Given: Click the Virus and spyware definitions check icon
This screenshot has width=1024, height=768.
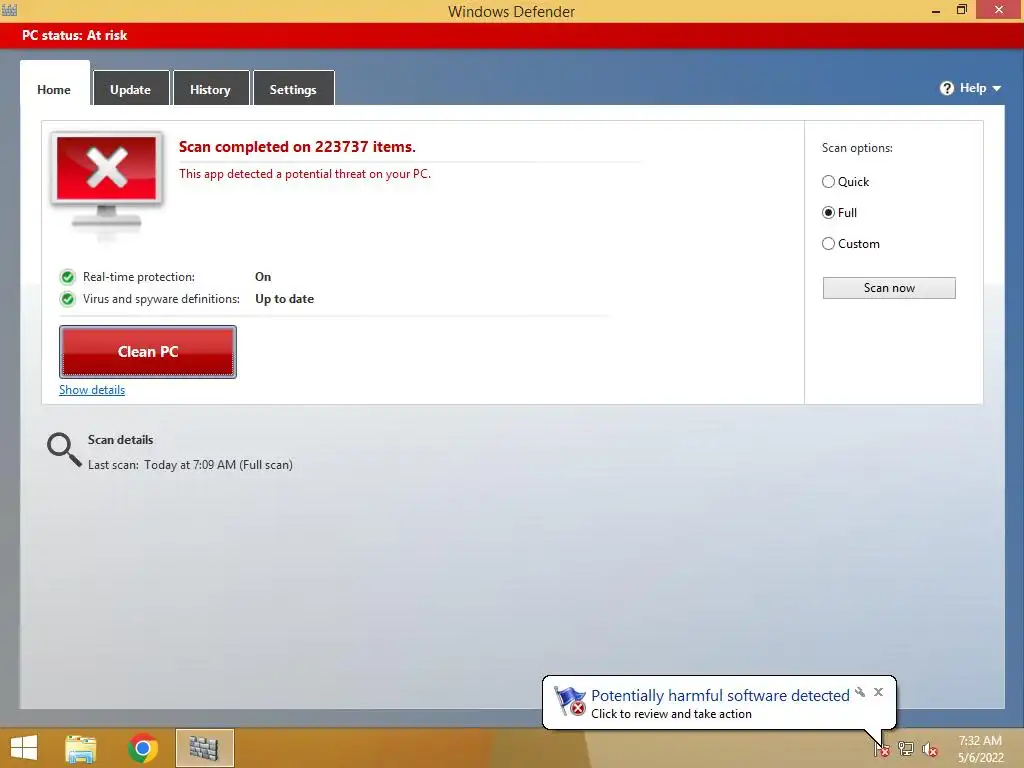Looking at the screenshot, I should (x=67, y=299).
